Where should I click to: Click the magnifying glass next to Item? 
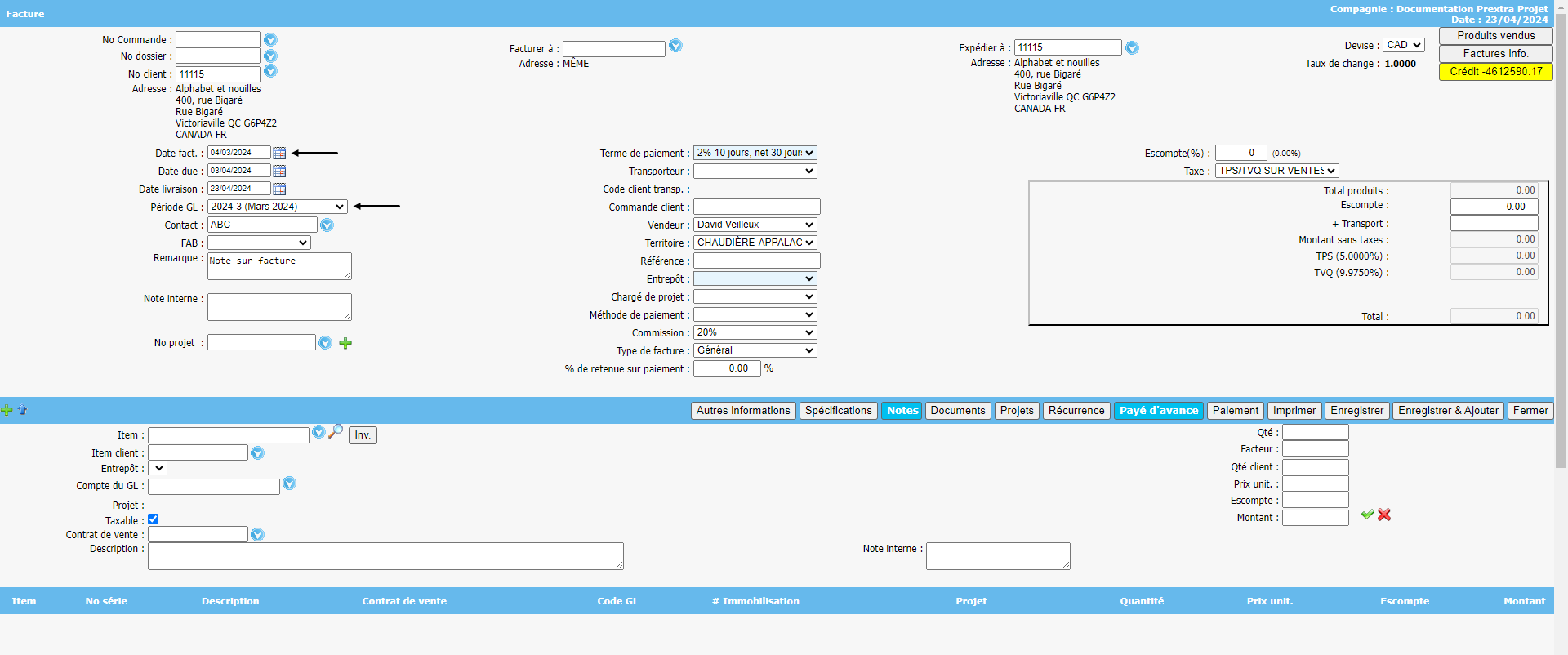click(x=336, y=431)
